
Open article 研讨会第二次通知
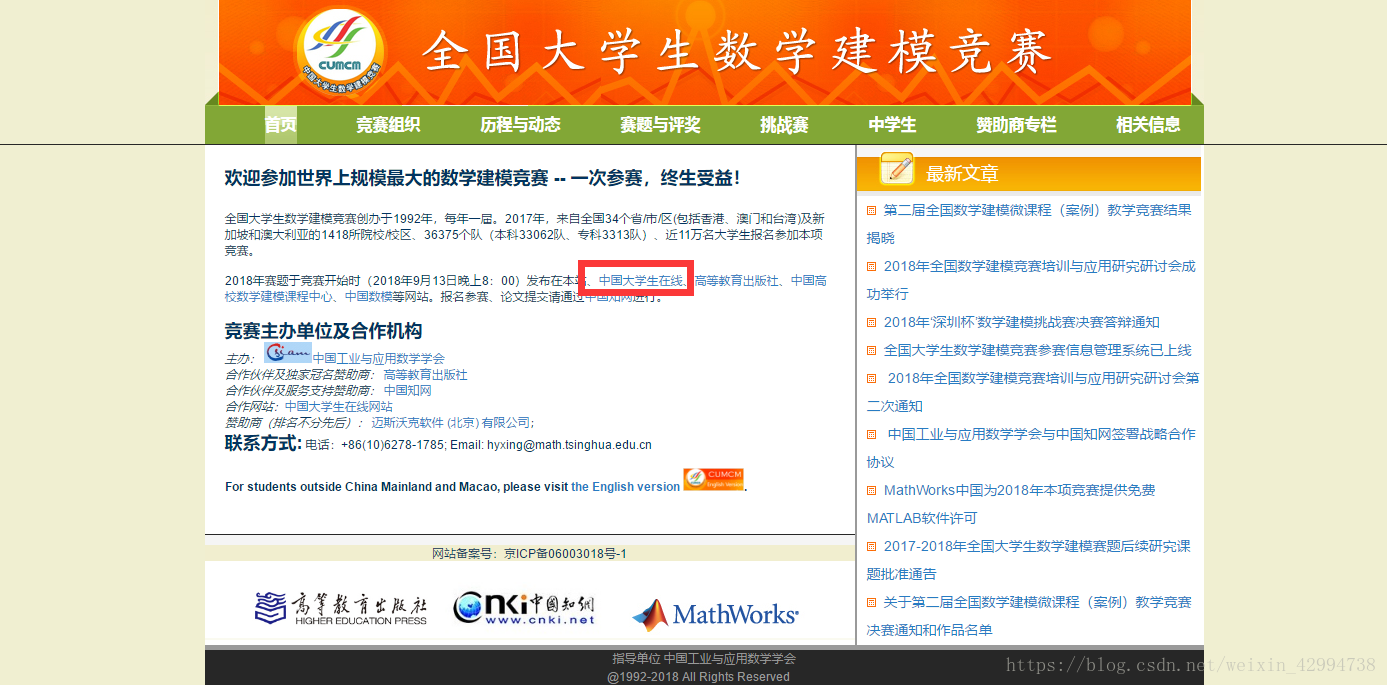click(1033, 392)
